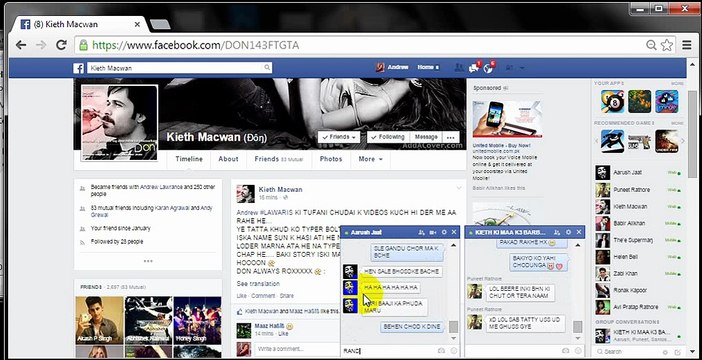Close the Aarush Jaat chat window
Image resolution: width=702 pixels, height=360 pixels.
tap(454, 232)
